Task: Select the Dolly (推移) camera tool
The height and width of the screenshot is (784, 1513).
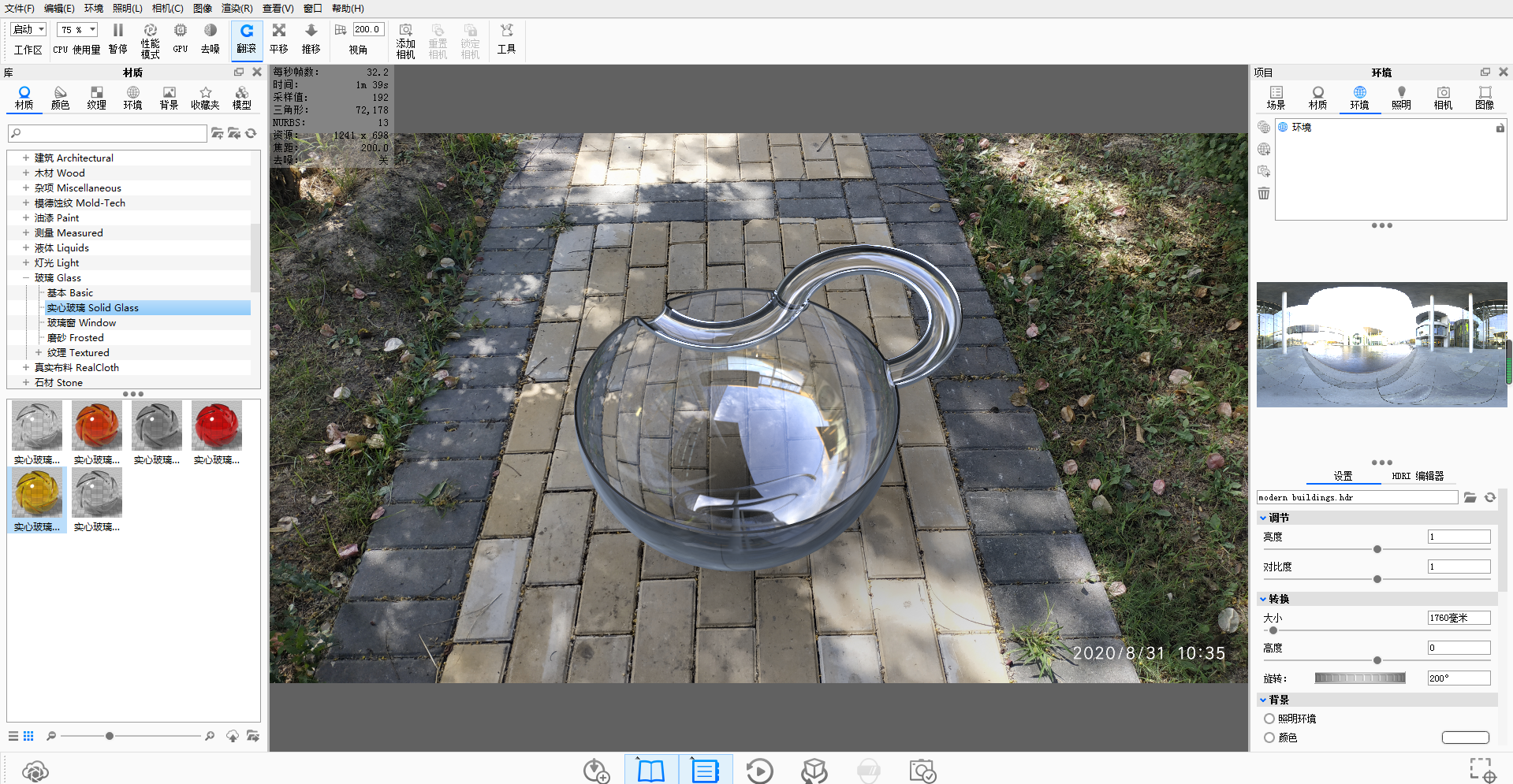Action: 311,38
